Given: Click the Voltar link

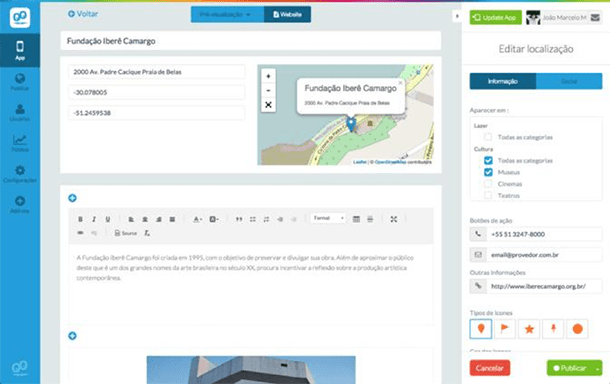Looking at the screenshot, I should coord(83,14).
